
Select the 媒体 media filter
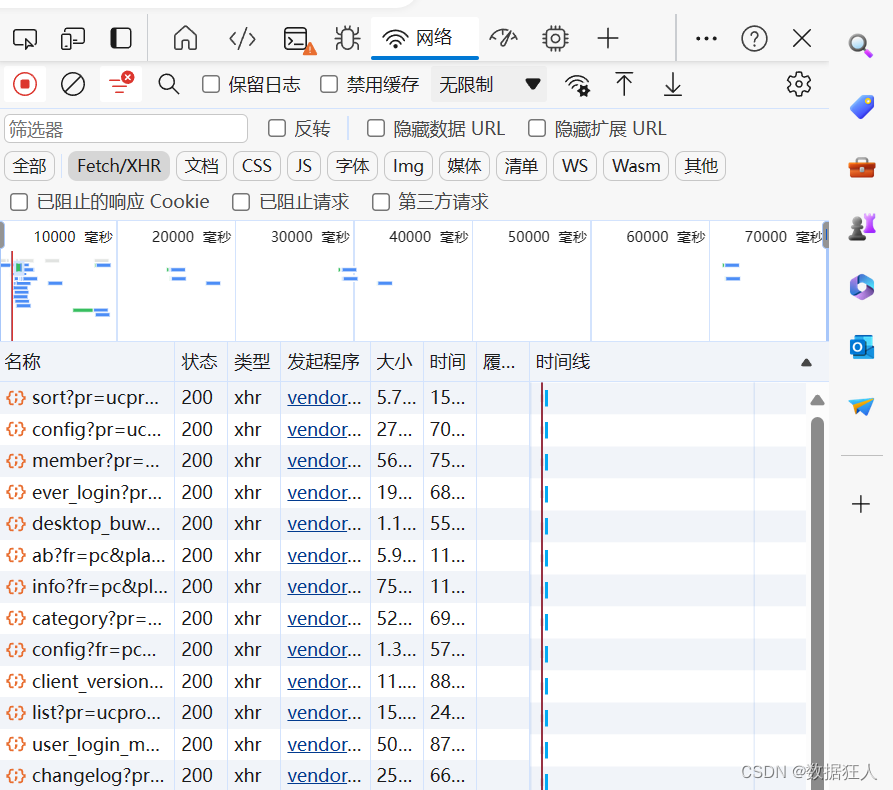pos(464,166)
